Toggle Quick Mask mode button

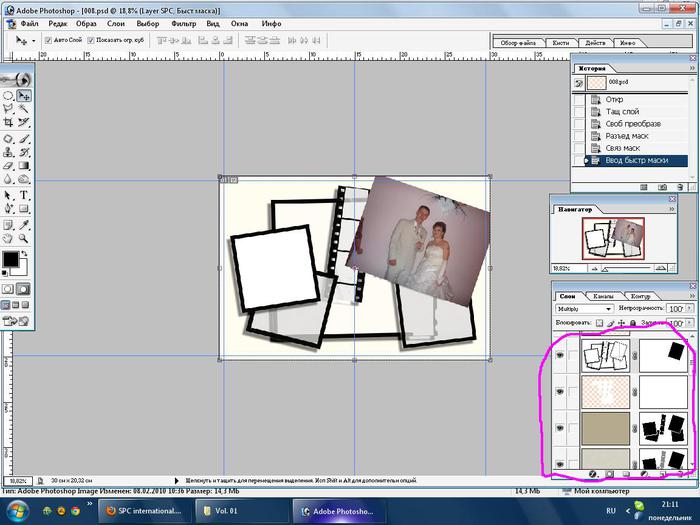click(23, 289)
